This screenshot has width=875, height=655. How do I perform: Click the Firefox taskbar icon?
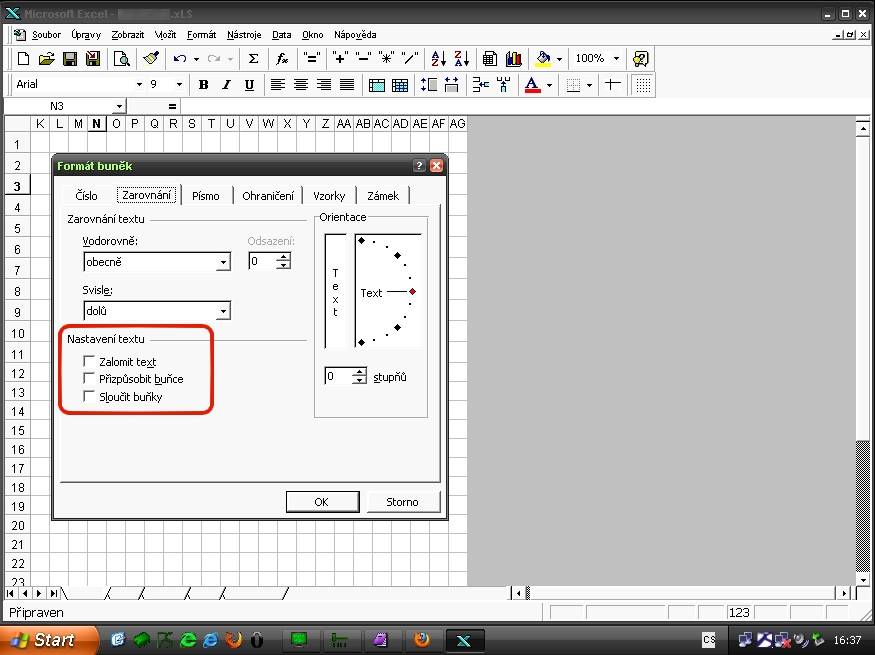[x=422, y=639]
